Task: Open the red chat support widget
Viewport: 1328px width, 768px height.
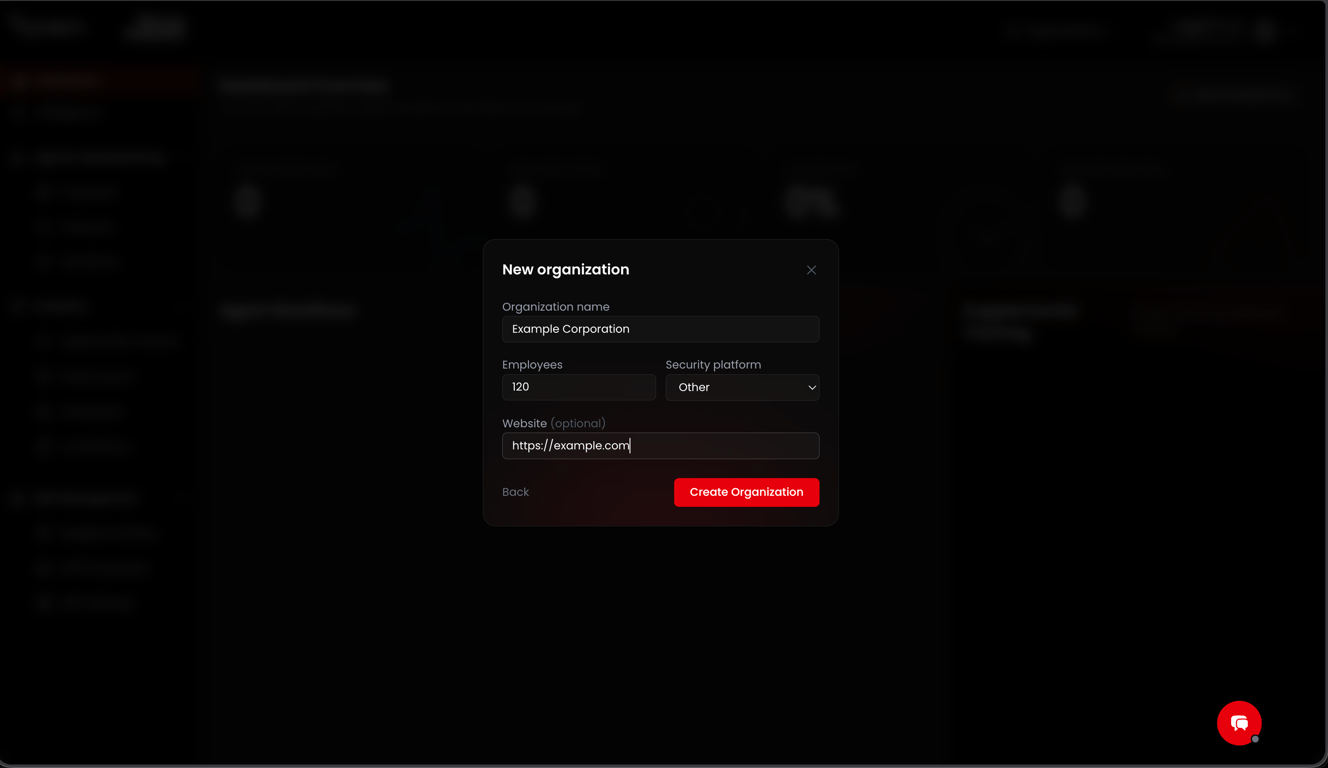Action: [x=1239, y=723]
